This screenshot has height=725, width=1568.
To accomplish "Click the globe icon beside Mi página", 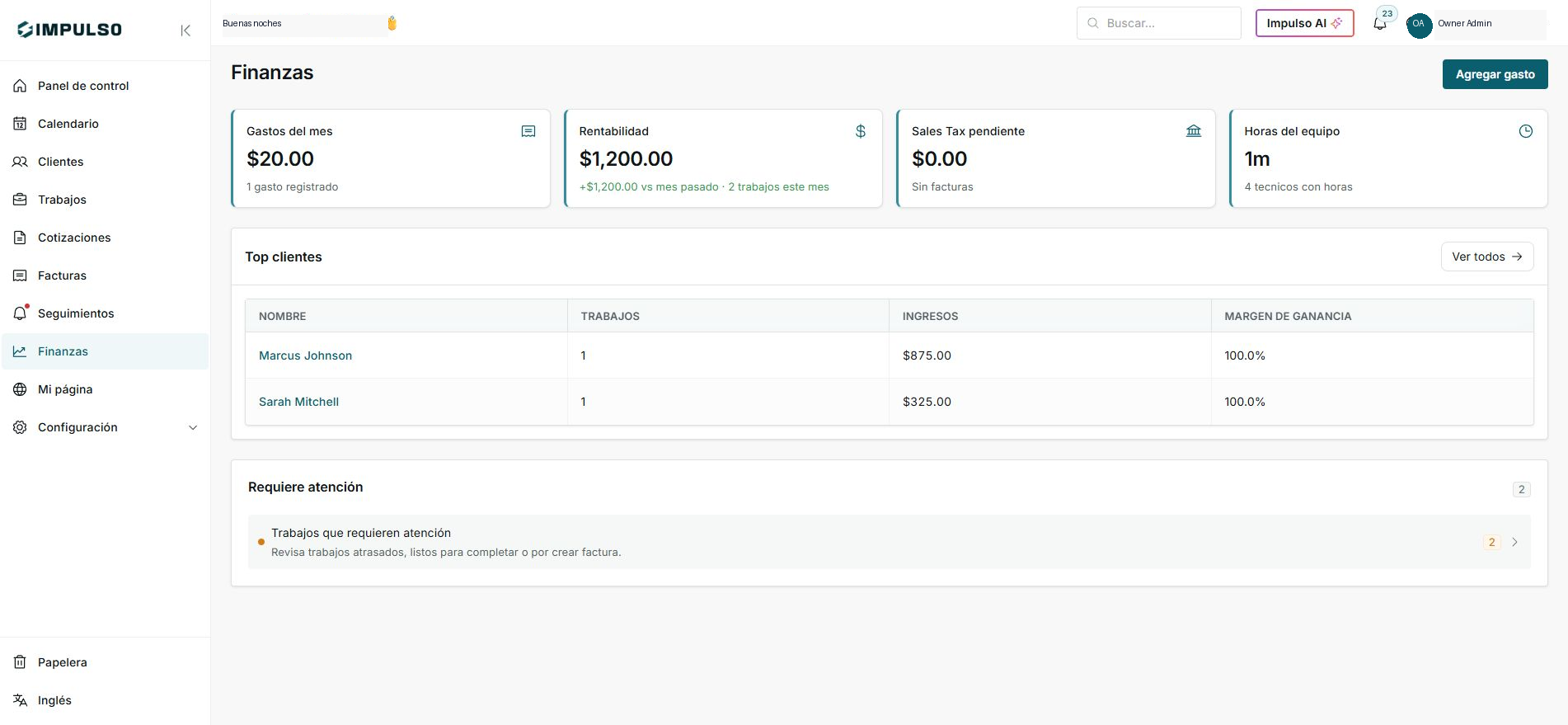I will pyautogui.click(x=21, y=389).
